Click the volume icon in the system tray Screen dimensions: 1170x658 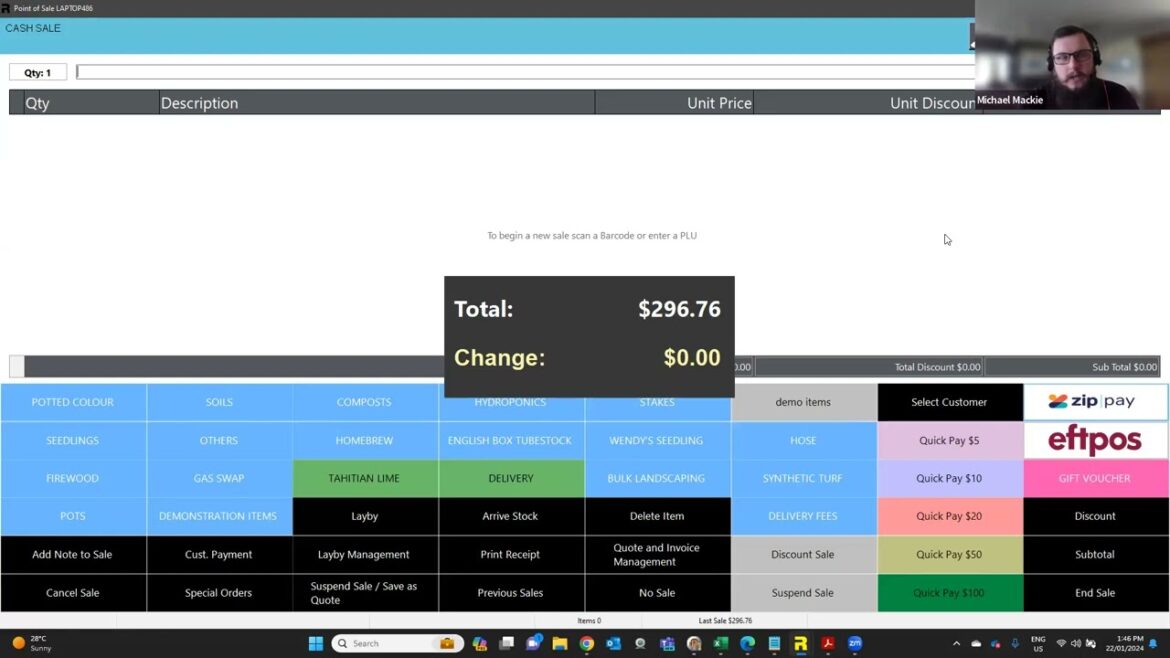1076,642
